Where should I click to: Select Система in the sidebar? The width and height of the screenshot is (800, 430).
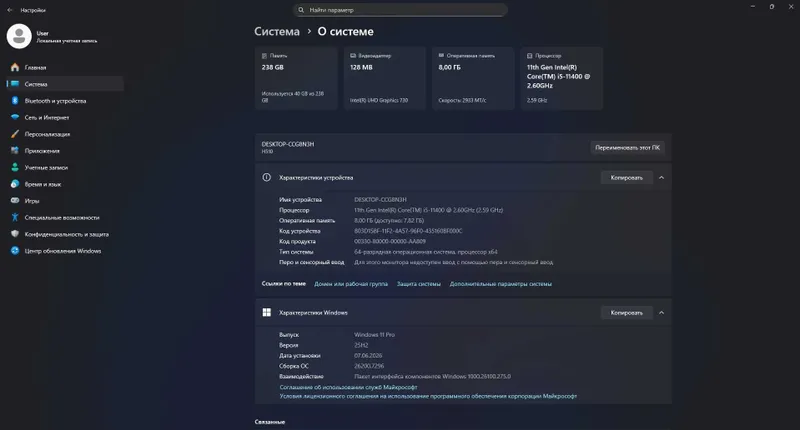[x=65, y=84]
